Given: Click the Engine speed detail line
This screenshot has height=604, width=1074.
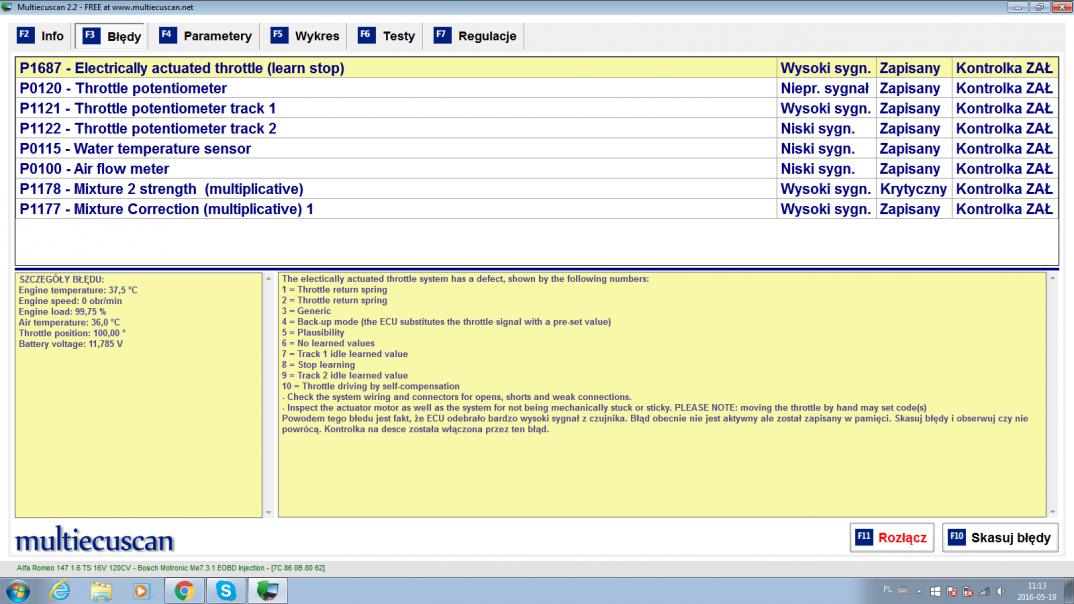Looking at the screenshot, I should [x=70, y=301].
